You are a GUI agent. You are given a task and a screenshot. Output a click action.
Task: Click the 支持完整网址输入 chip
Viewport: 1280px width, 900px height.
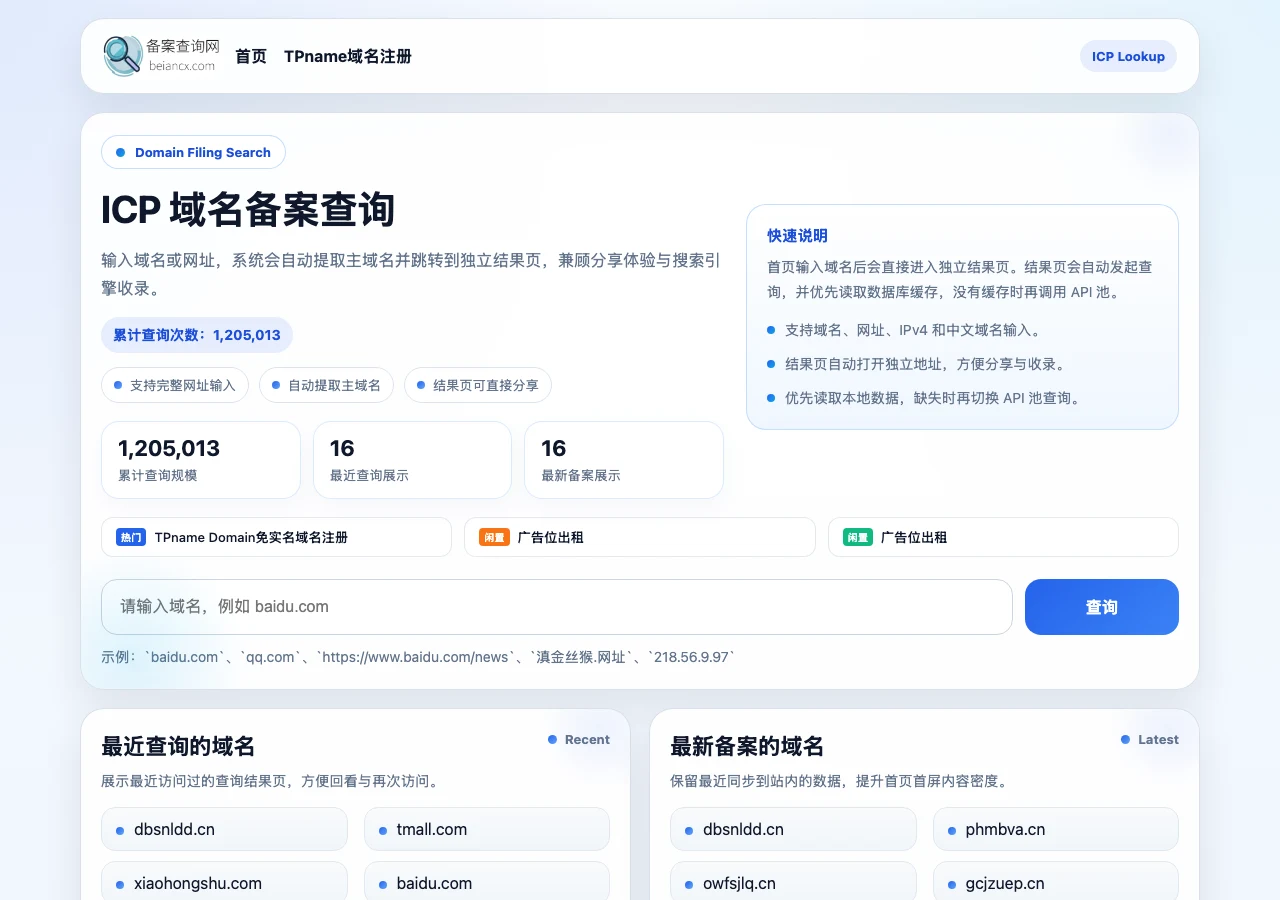[x=175, y=385]
